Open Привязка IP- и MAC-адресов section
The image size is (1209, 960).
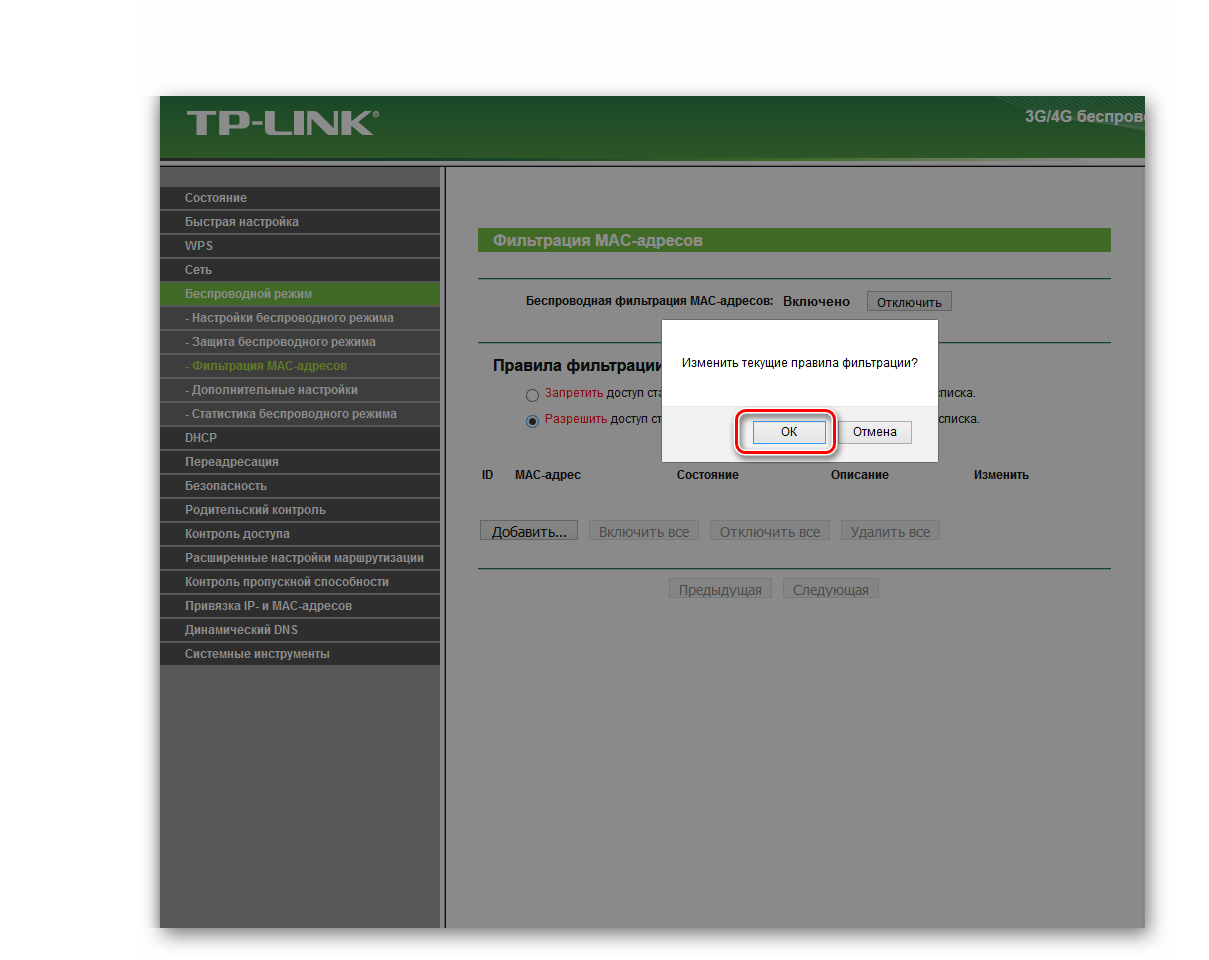[x=268, y=606]
